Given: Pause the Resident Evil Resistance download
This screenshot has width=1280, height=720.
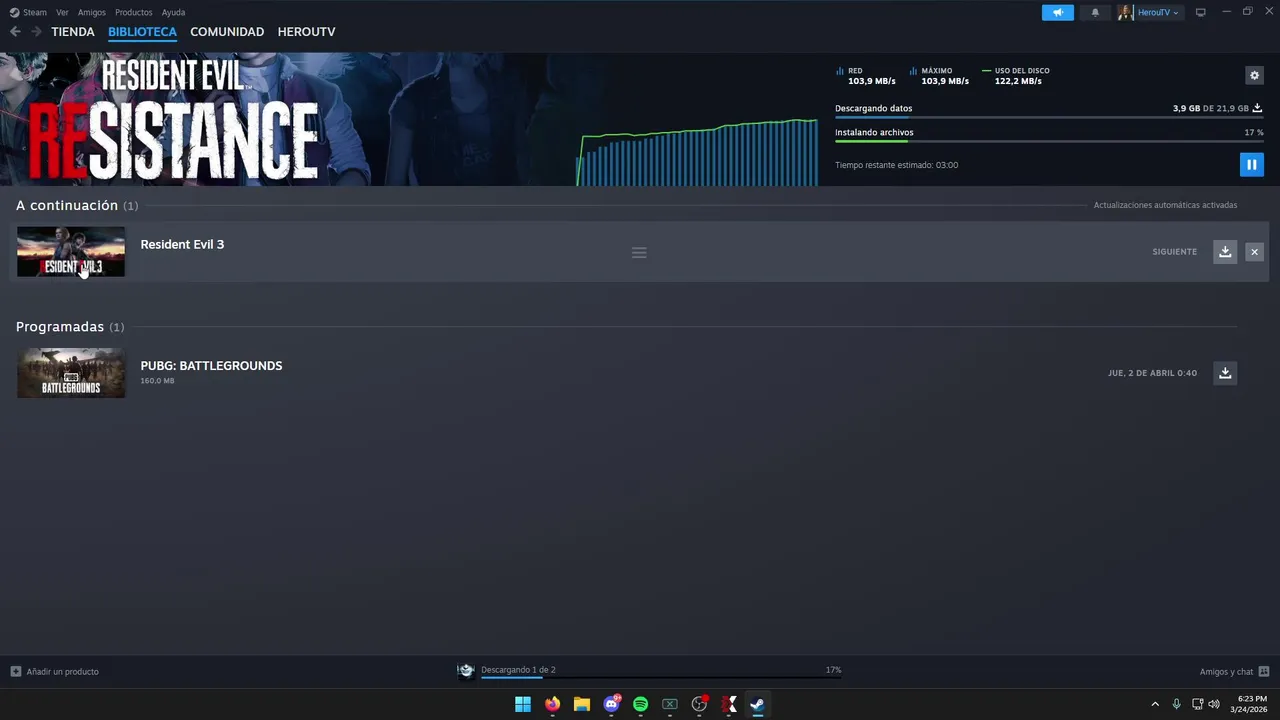Looking at the screenshot, I should point(1251,165).
